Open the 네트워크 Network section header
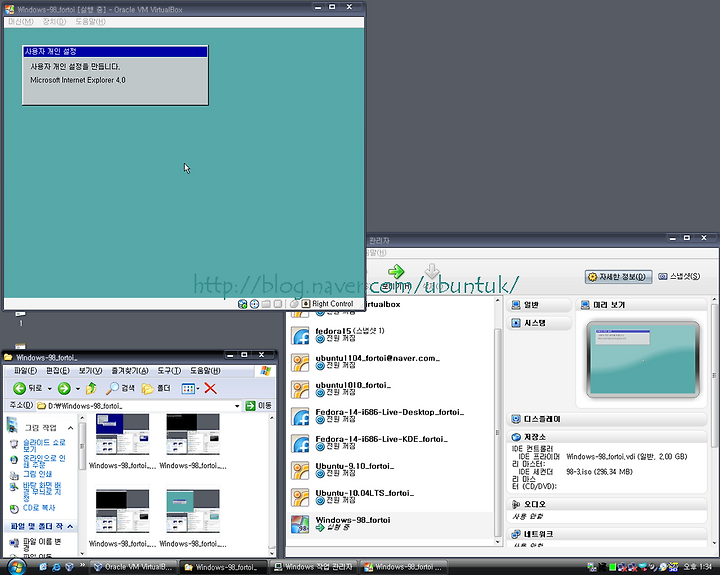Screen dimensions: 720x575 [607, 534]
